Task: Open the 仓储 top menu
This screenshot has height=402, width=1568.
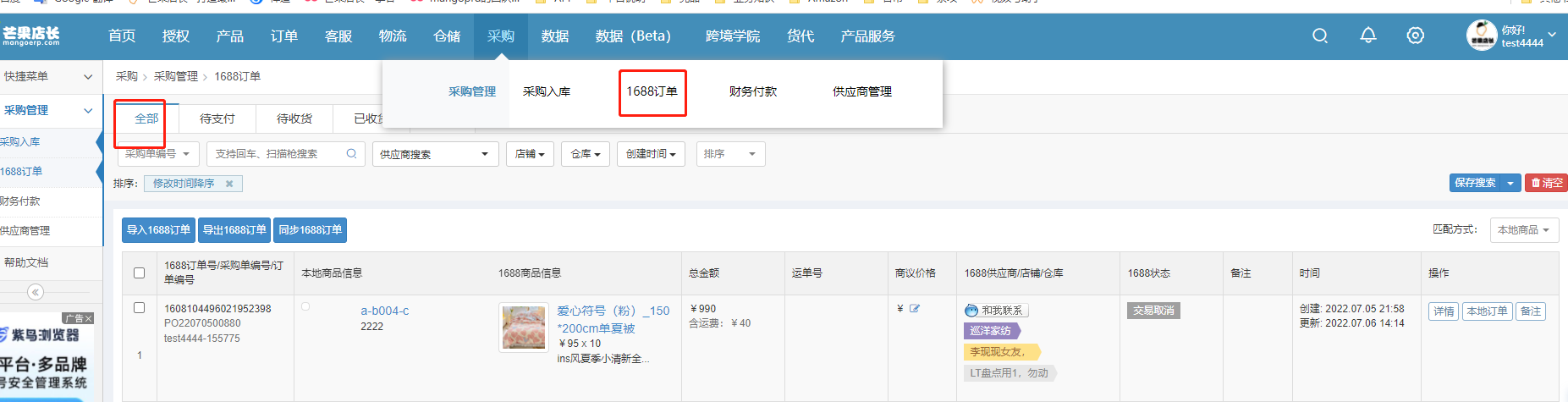Action: (x=447, y=36)
